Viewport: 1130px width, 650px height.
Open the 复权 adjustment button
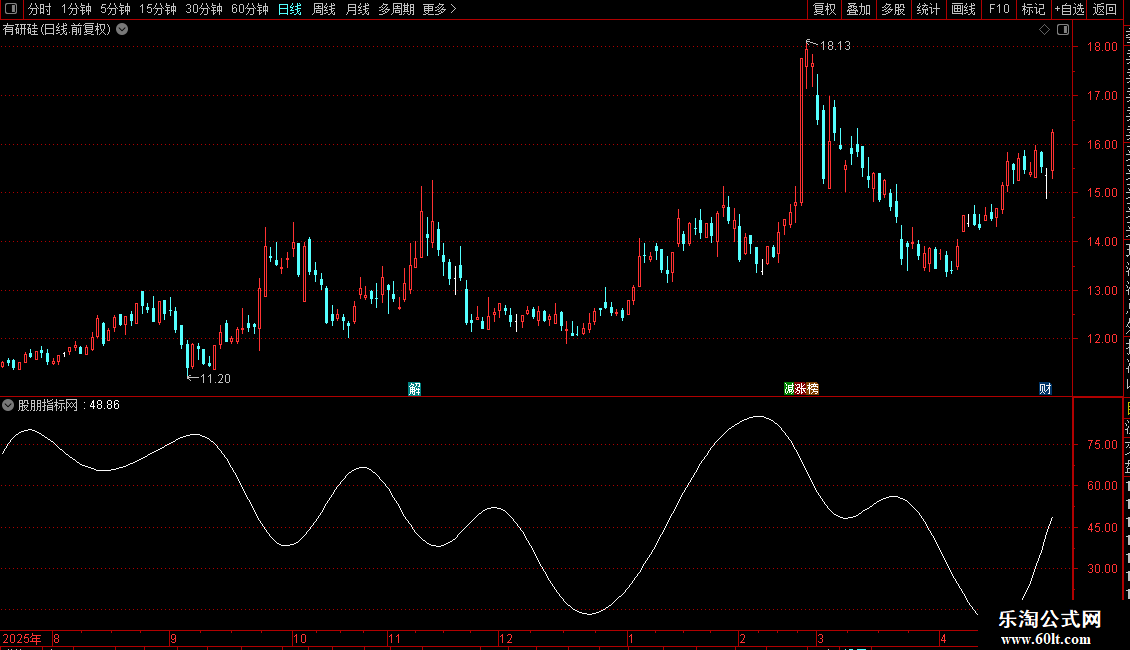click(824, 9)
